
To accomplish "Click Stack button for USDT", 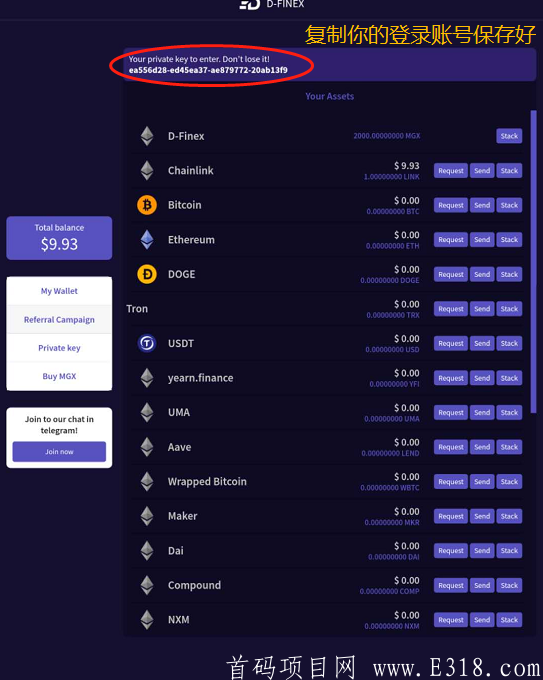I will tap(509, 343).
